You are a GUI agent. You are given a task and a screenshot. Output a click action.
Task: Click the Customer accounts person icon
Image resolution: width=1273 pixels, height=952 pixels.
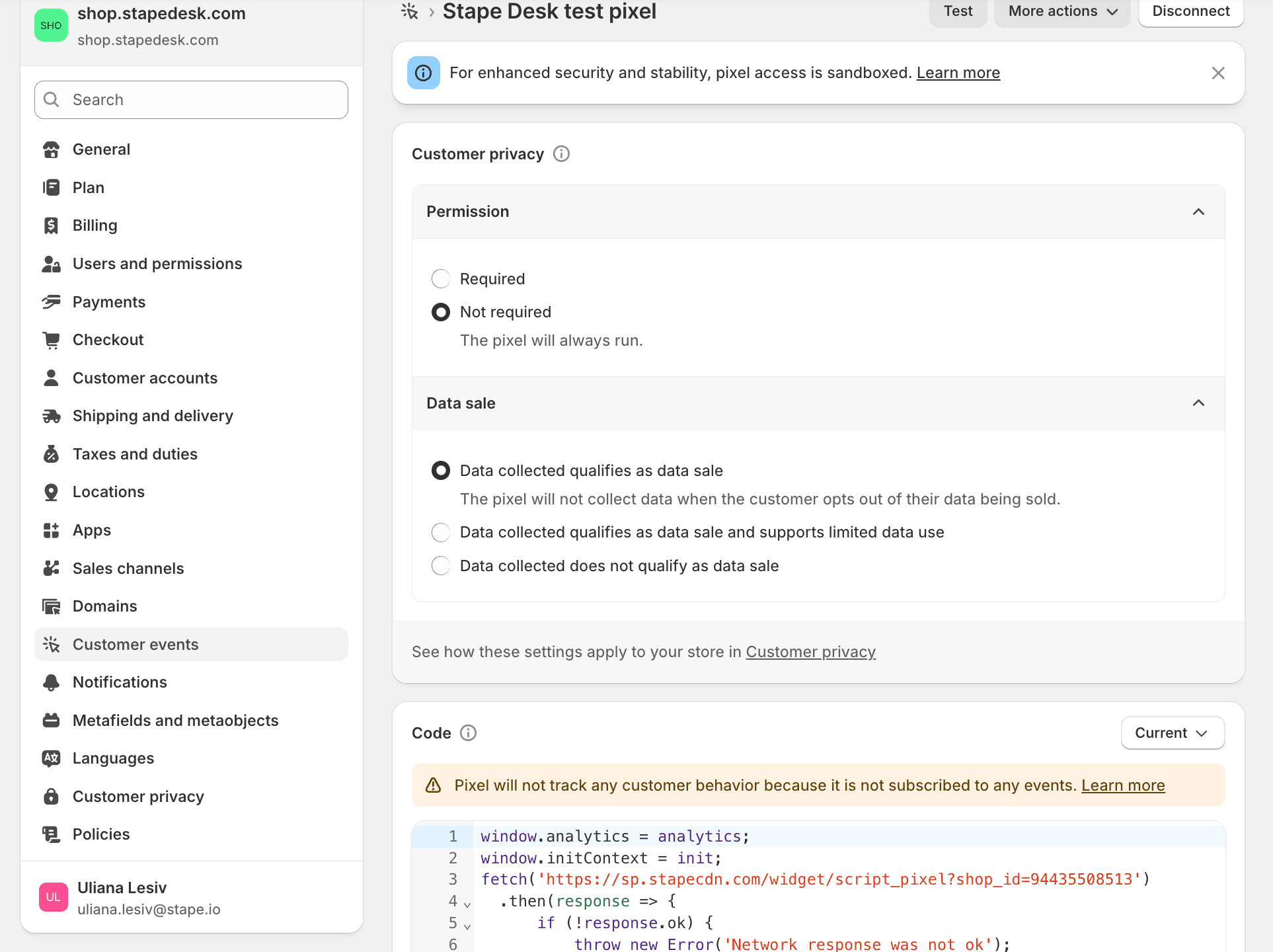51,378
